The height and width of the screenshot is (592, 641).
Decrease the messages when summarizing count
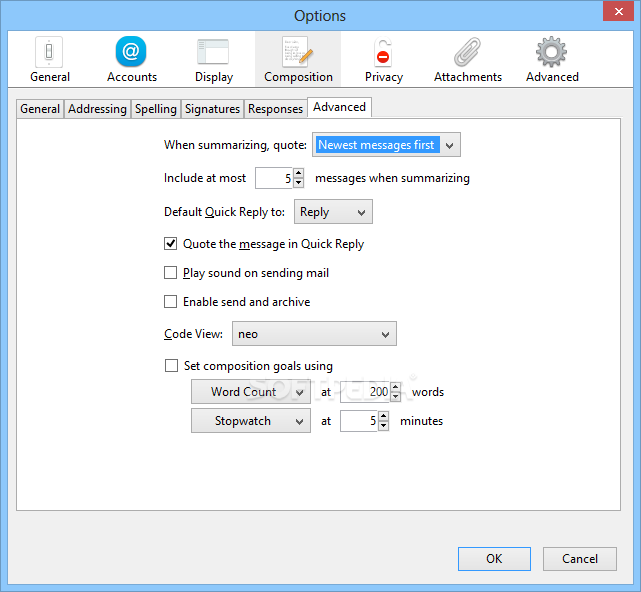[299, 183]
